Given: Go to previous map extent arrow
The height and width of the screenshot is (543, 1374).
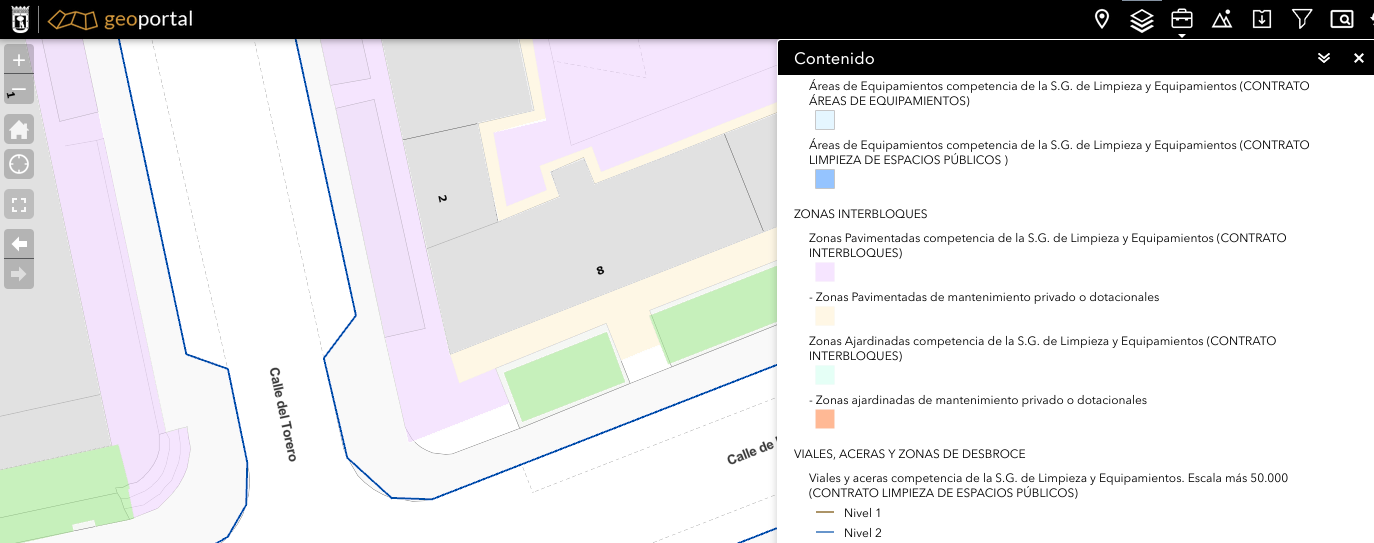Looking at the screenshot, I should (x=19, y=244).
